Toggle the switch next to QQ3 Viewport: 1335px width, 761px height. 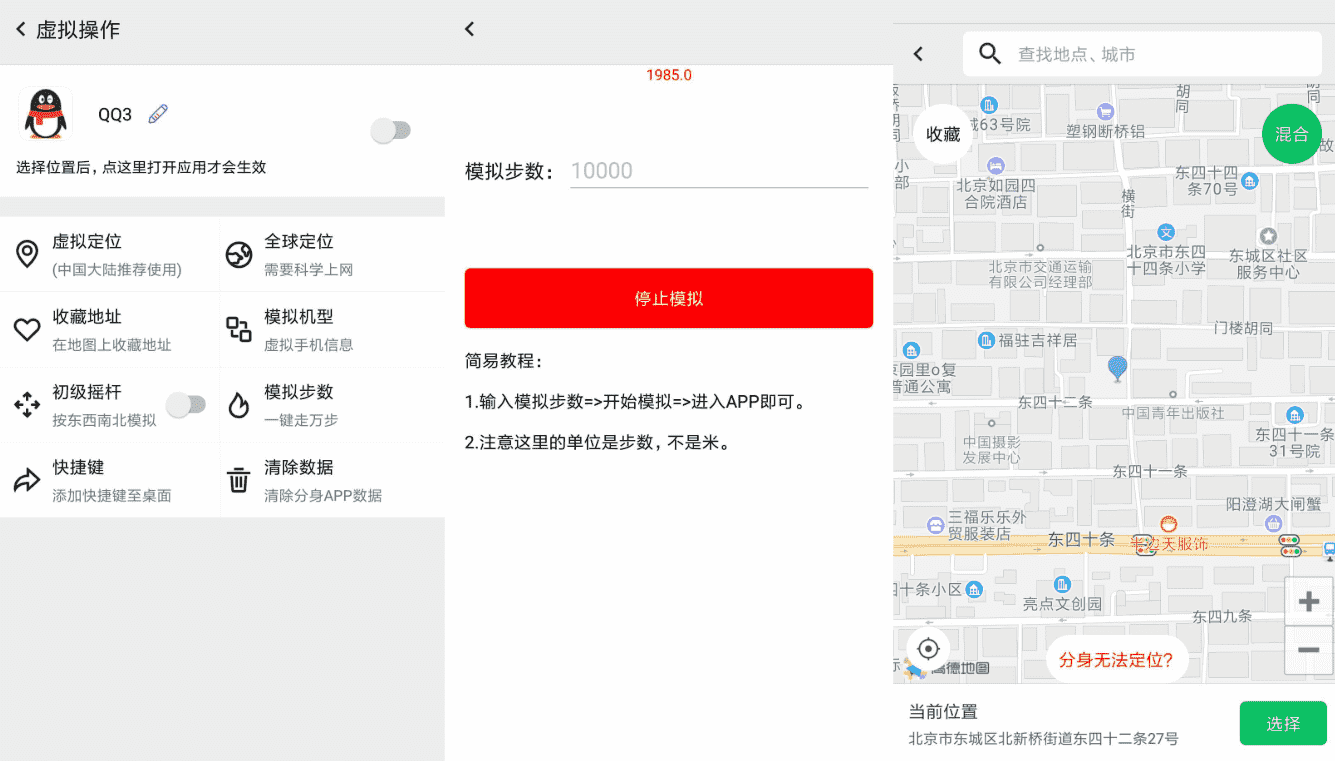(x=389, y=130)
